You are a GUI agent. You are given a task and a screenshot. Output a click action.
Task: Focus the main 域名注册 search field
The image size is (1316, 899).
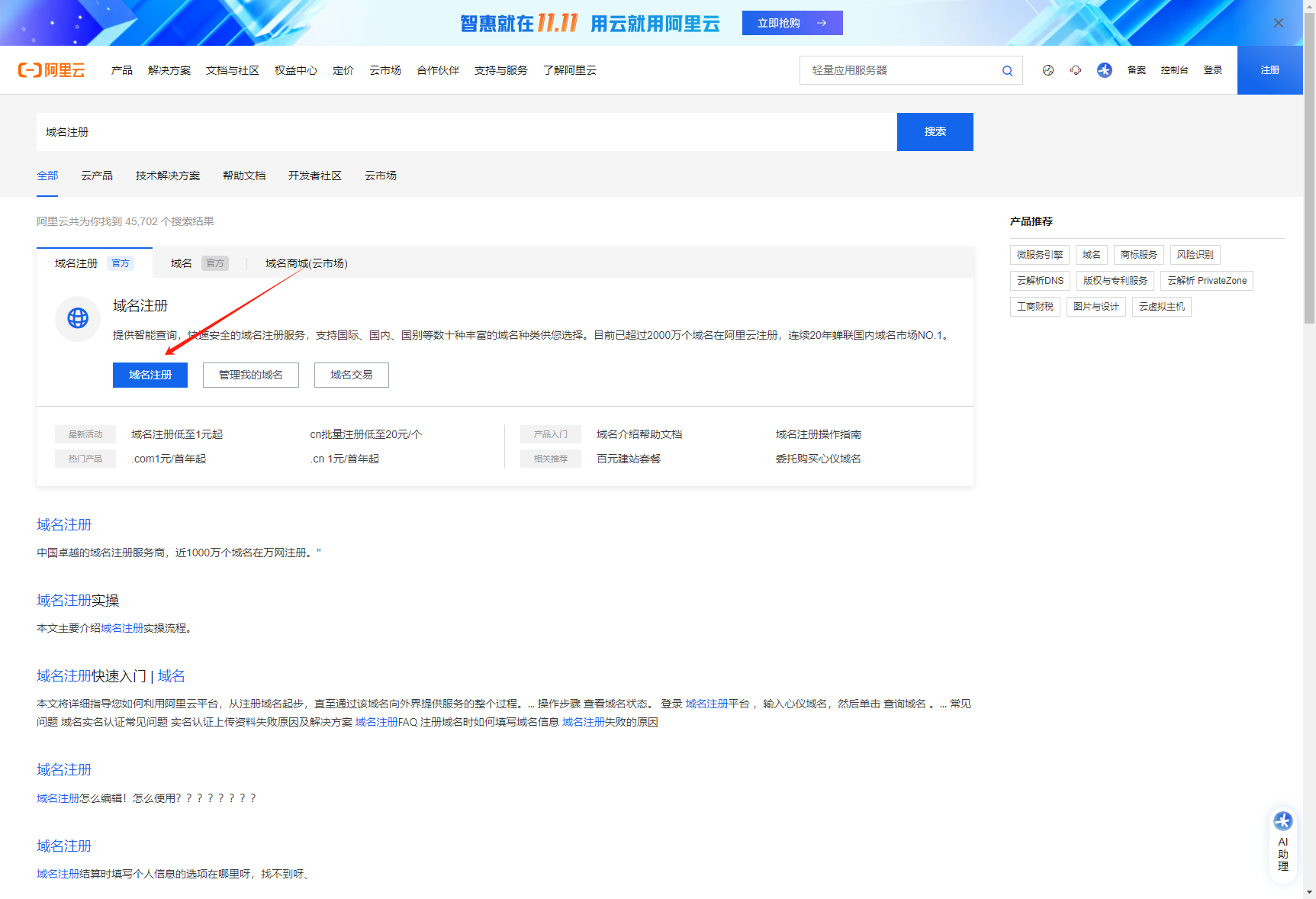(467, 132)
